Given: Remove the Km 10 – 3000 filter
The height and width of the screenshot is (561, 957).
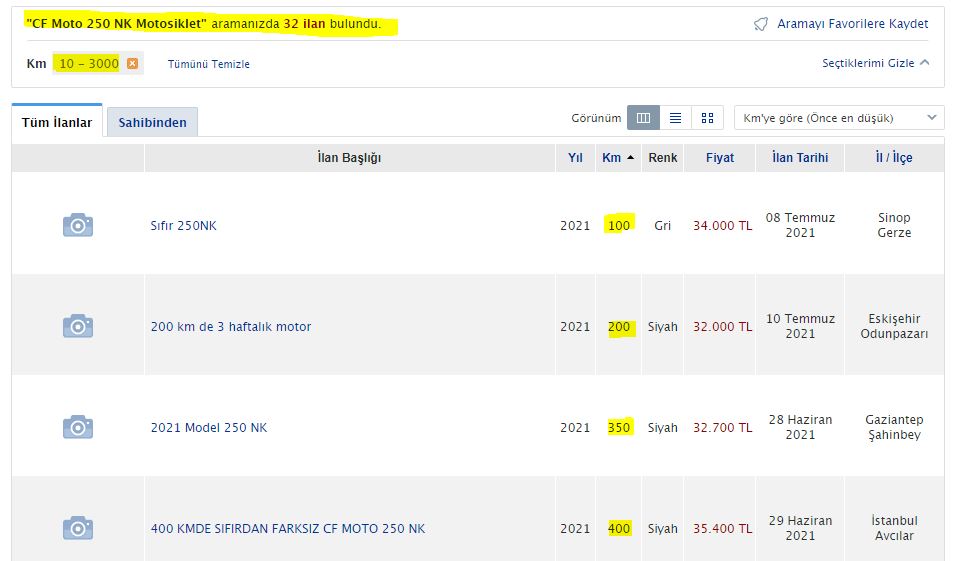Looking at the screenshot, I should (132, 63).
